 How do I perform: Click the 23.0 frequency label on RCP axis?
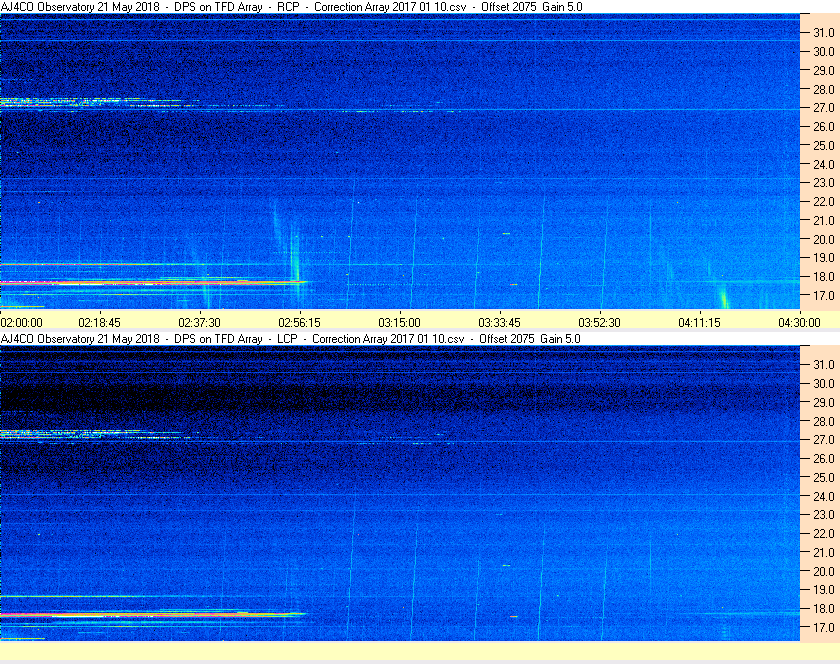(824, 183)
